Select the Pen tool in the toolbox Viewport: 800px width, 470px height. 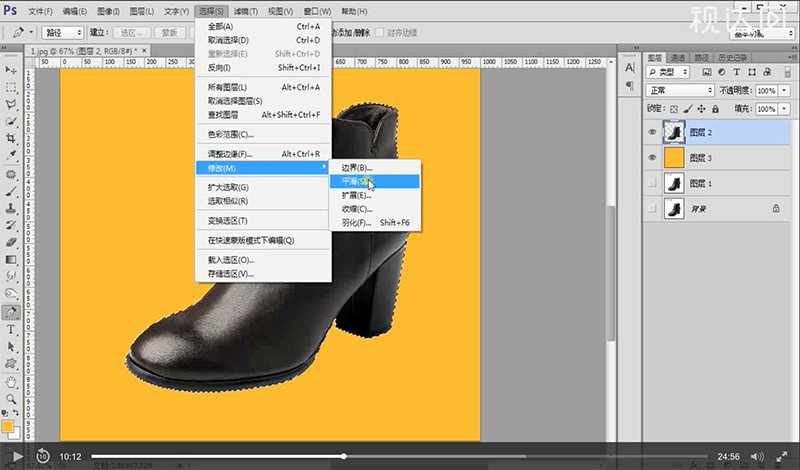[x=11, y=312]
